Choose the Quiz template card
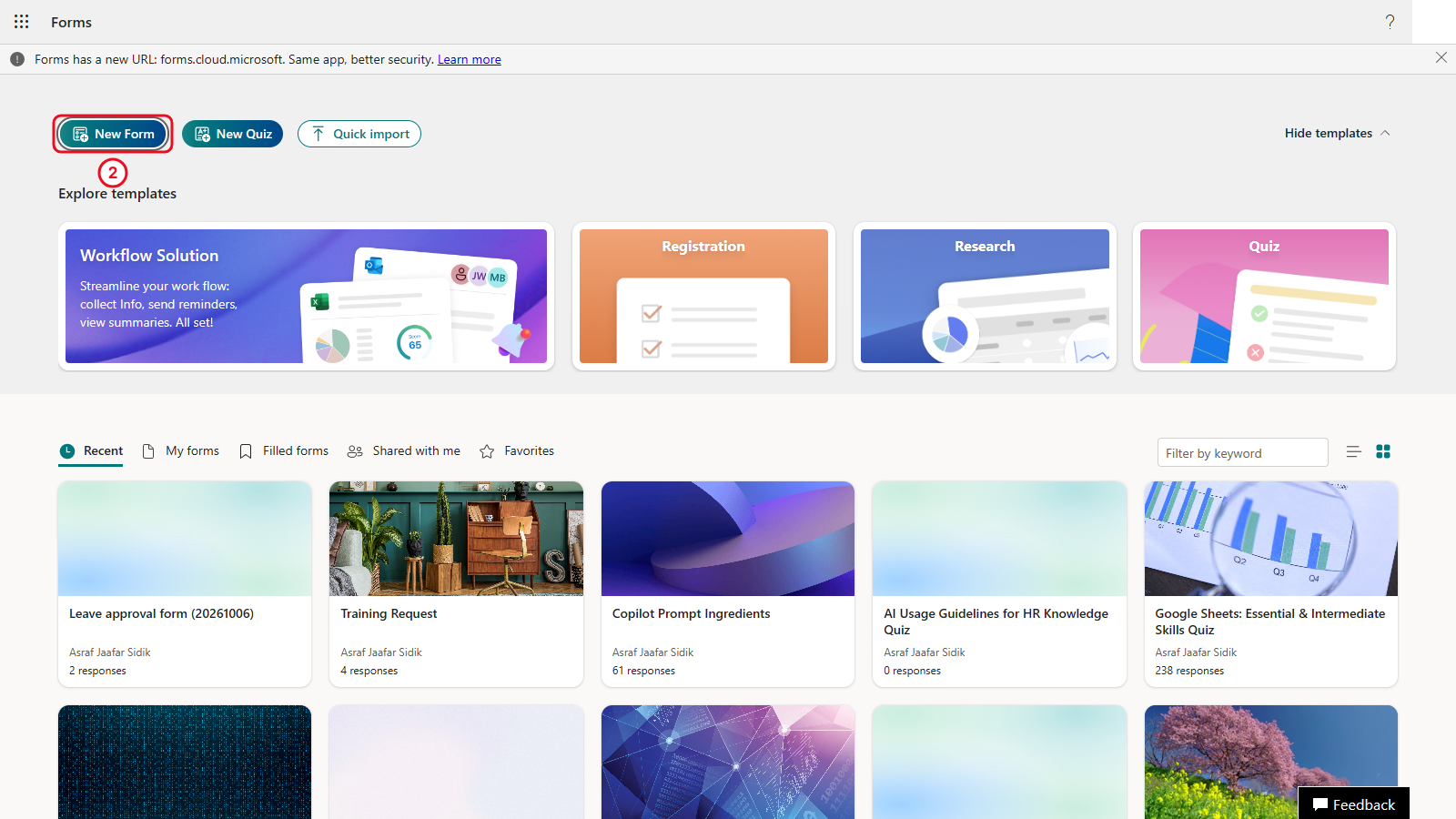Viewport: 1456px width, 819px height. 1264,297
